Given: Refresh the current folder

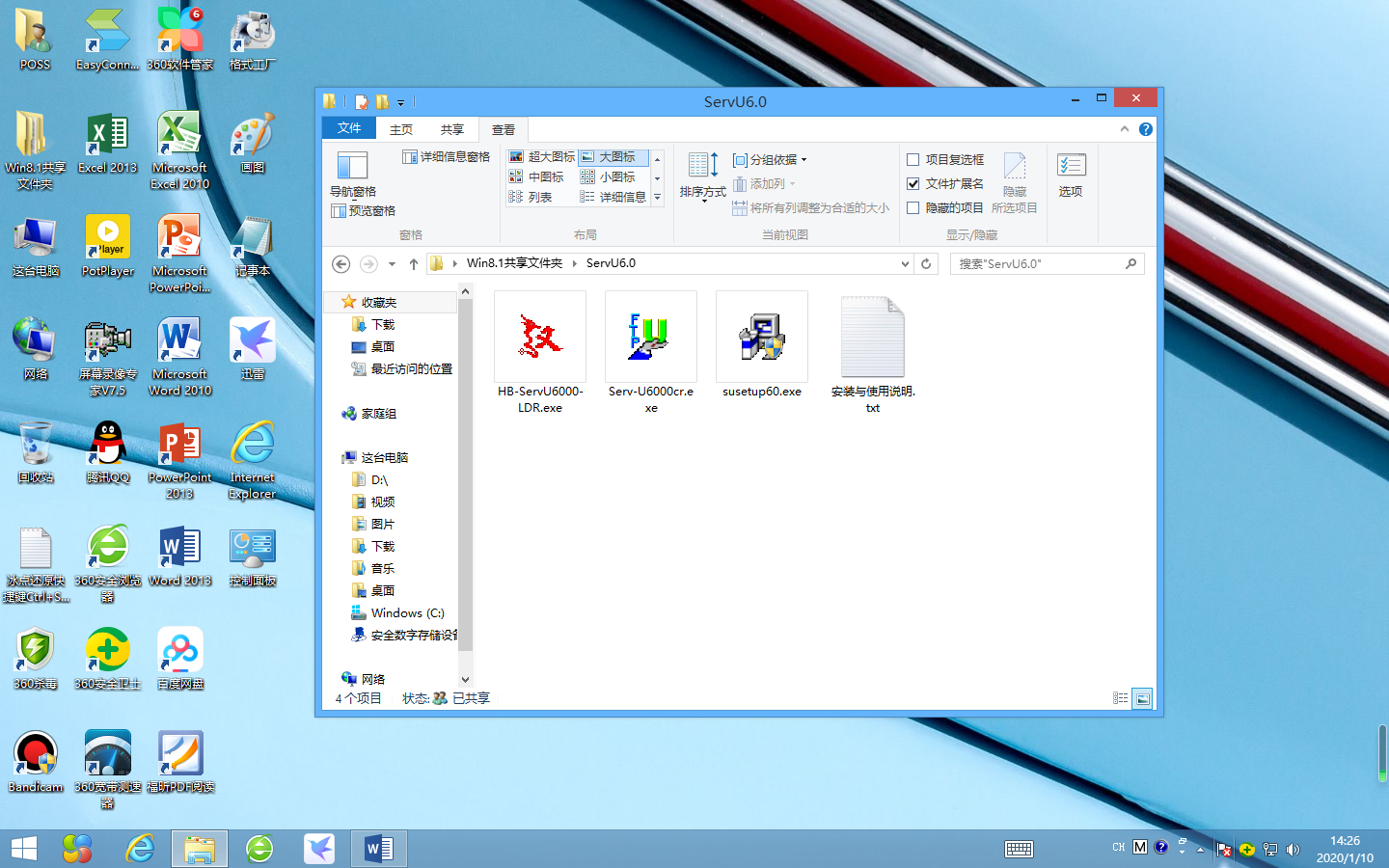Looking at the screenshot, I should pos(926,263).
